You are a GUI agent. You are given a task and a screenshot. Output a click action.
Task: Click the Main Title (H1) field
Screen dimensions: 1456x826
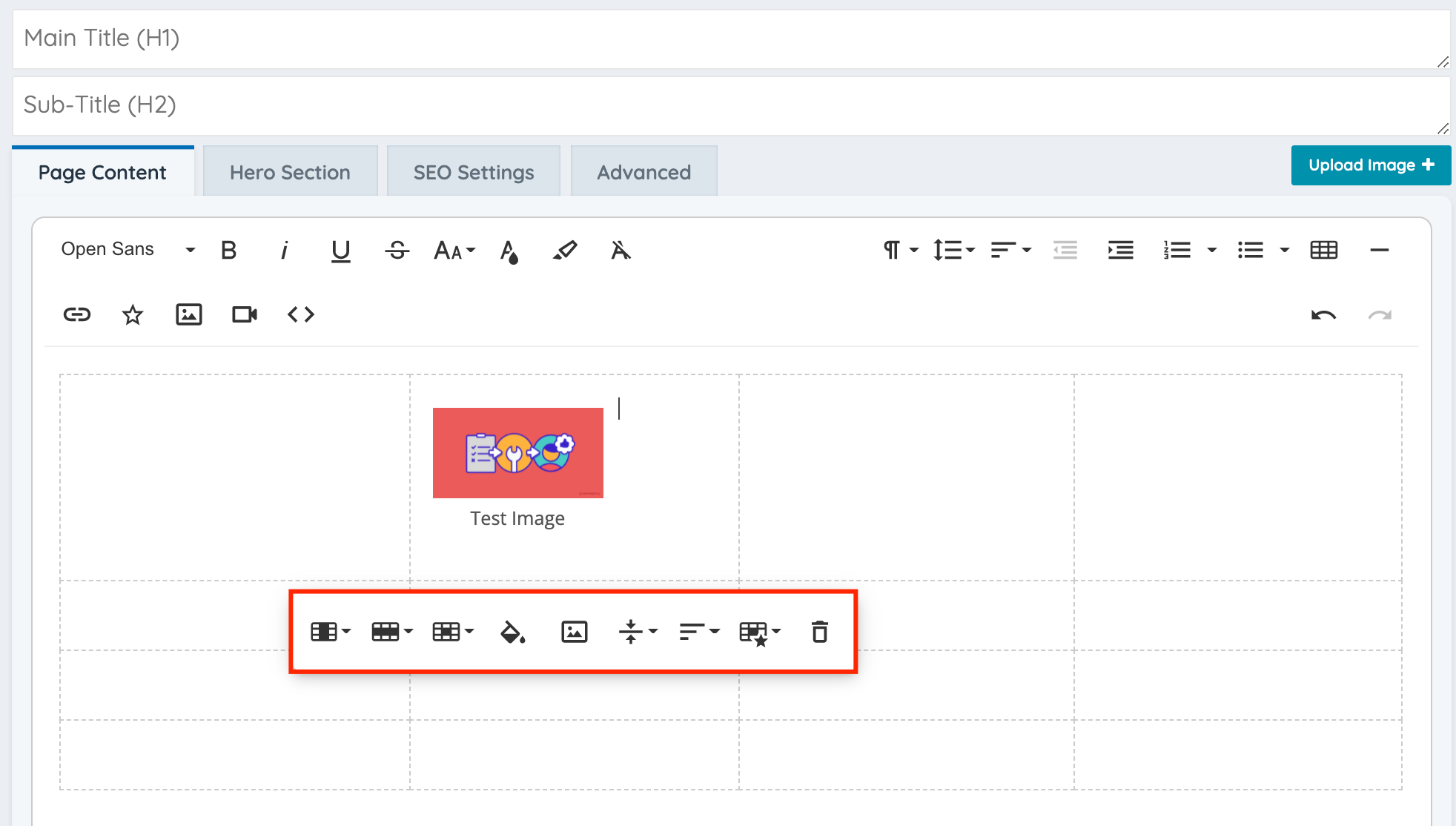730,39
